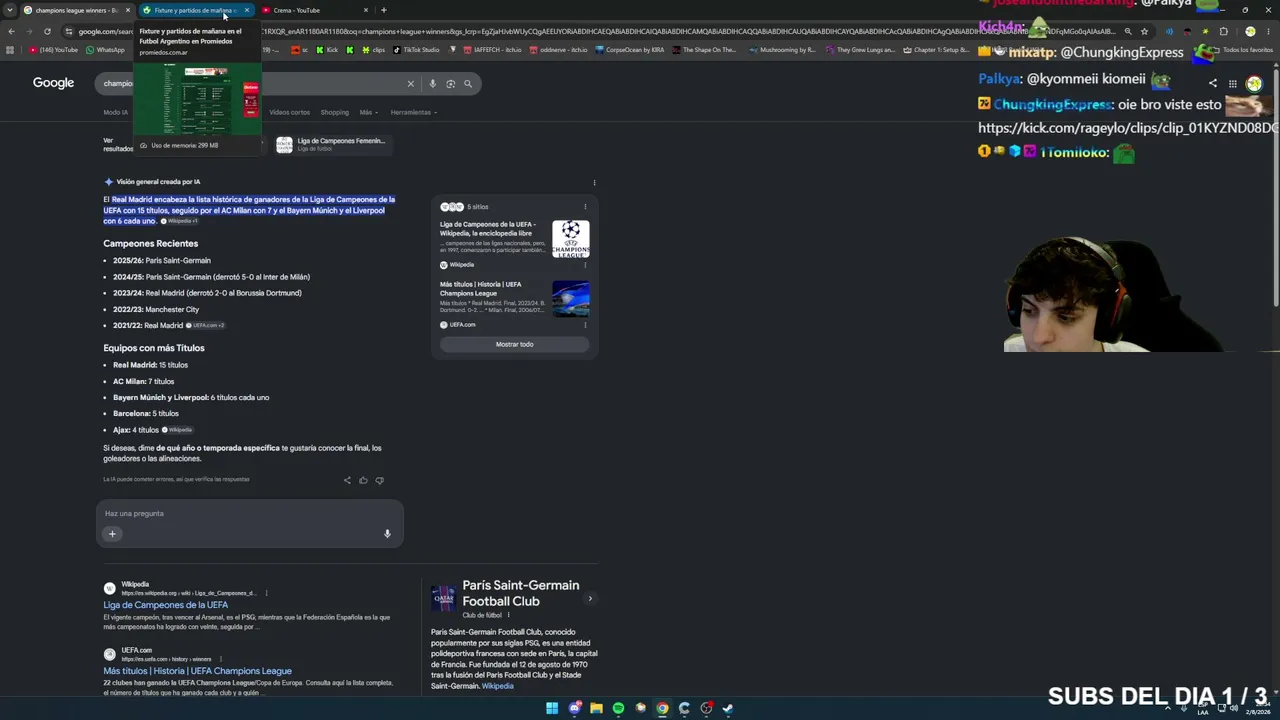Expand the Herramientas tools dropdown

coord(413,112)
